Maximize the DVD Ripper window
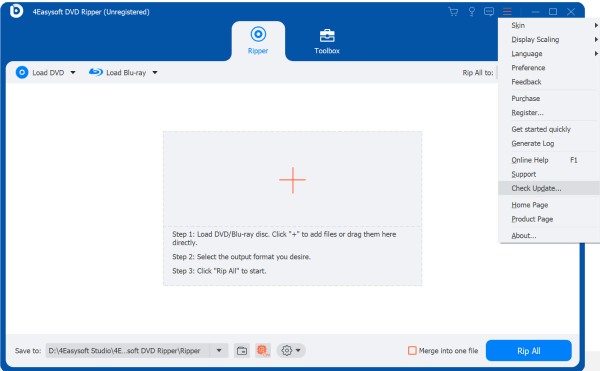This screenshot has height=371, width=600. pyautogui.click(x=553, y=12)
